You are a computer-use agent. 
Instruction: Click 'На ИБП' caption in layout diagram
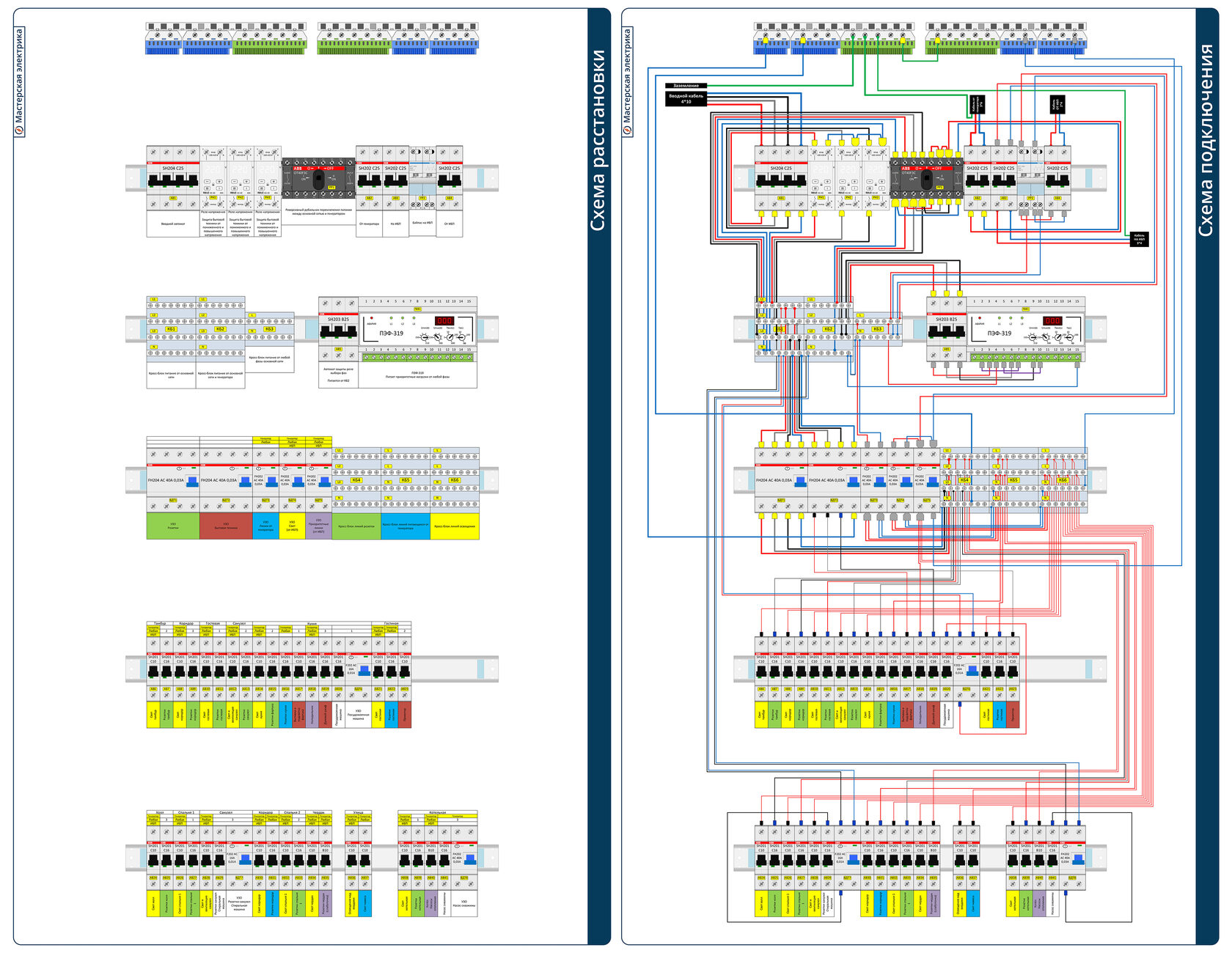point(395,224)
